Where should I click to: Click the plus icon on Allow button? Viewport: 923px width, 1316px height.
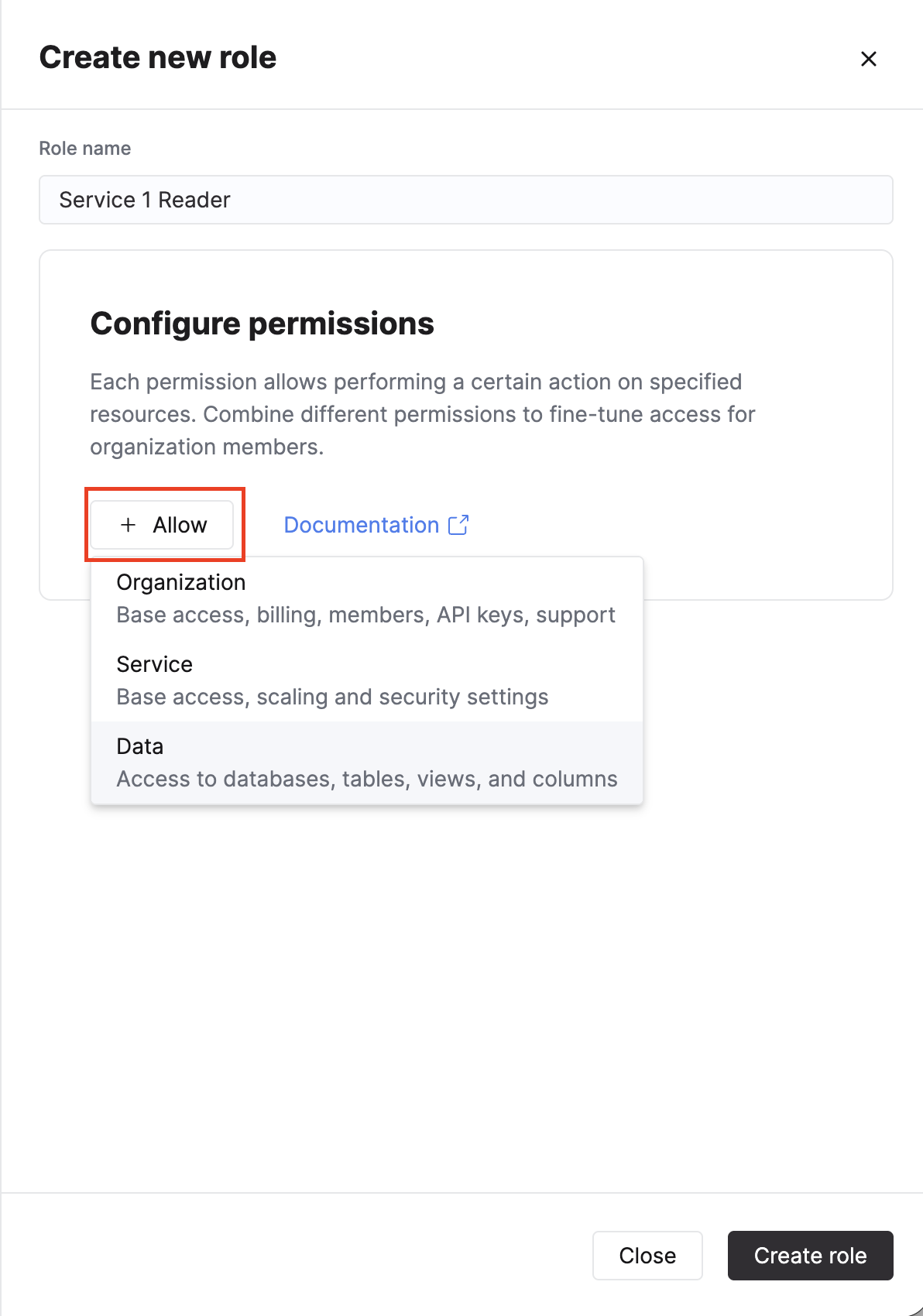click(129, 525)
